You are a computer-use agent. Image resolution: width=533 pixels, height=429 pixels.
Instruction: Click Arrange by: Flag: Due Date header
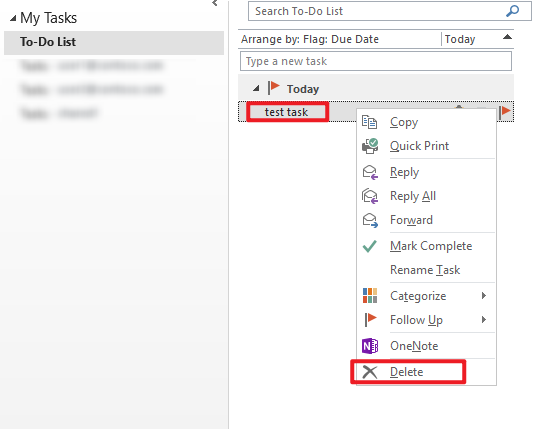310,39
